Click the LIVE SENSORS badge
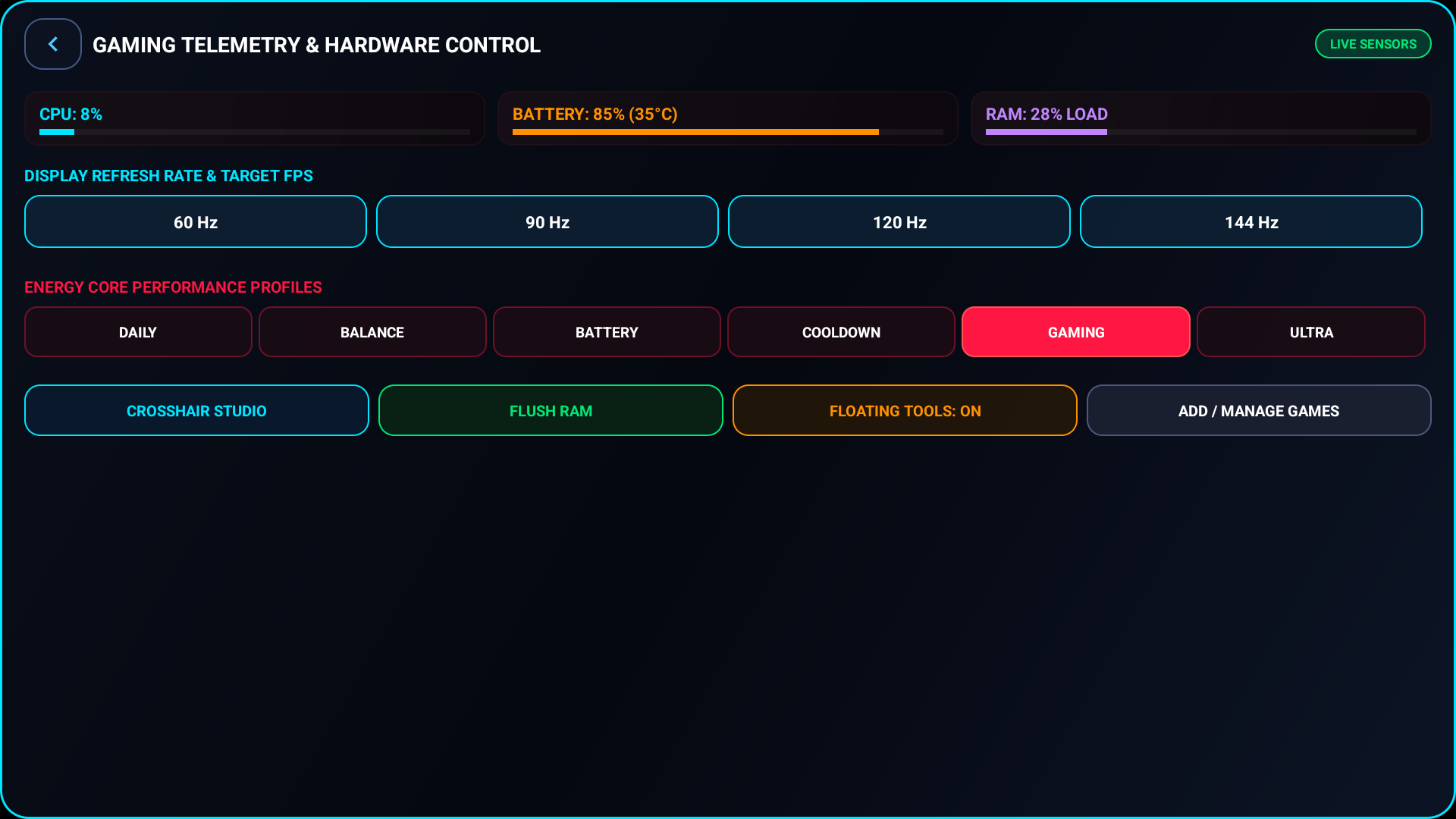1456x819 pixels. click(1373, 44)
